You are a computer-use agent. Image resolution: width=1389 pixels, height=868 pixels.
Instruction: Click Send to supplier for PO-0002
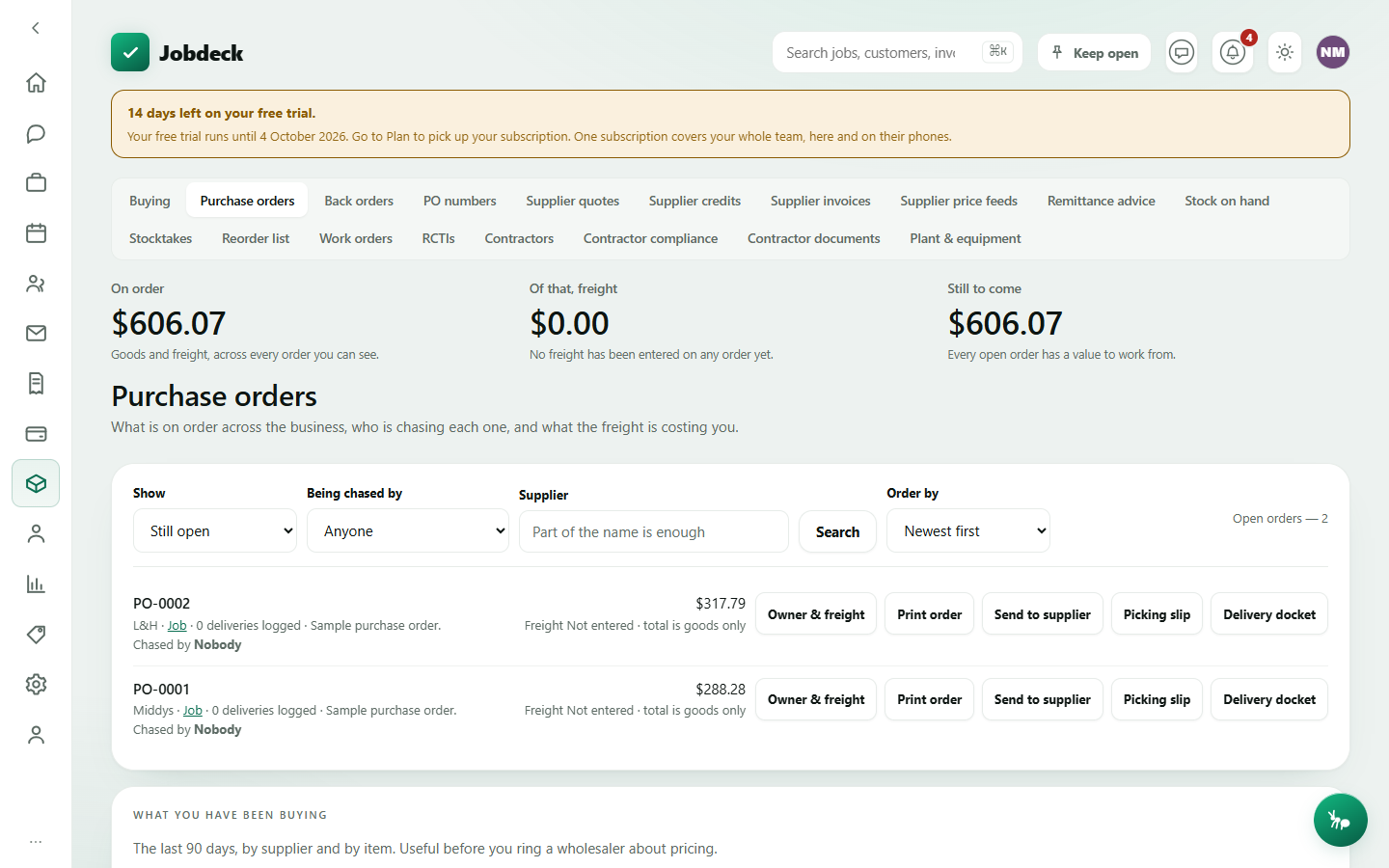pos(1043,614)
